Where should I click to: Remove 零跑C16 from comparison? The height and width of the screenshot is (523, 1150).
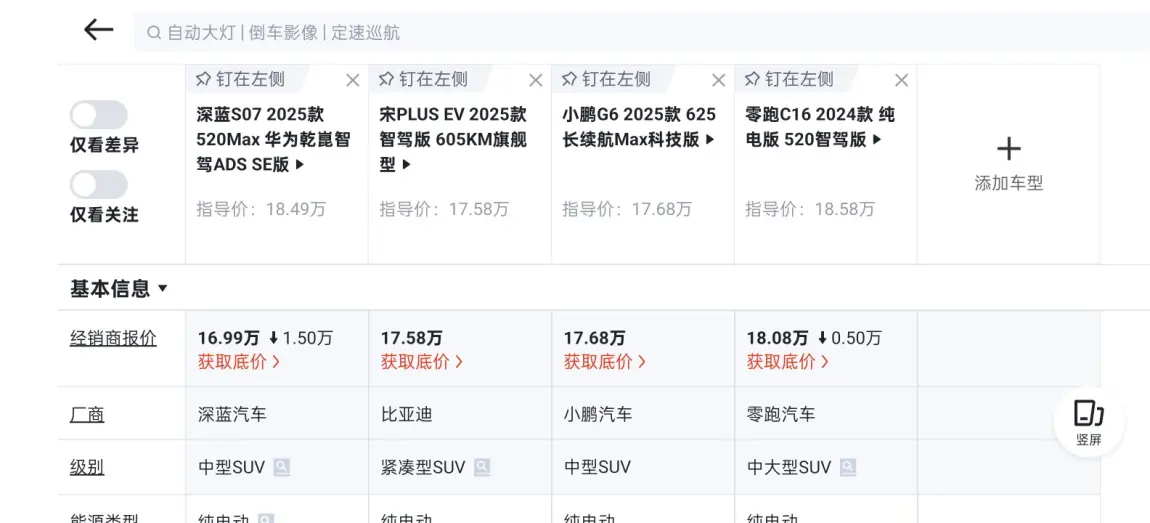pyautogui.click(x=902, y=80)
